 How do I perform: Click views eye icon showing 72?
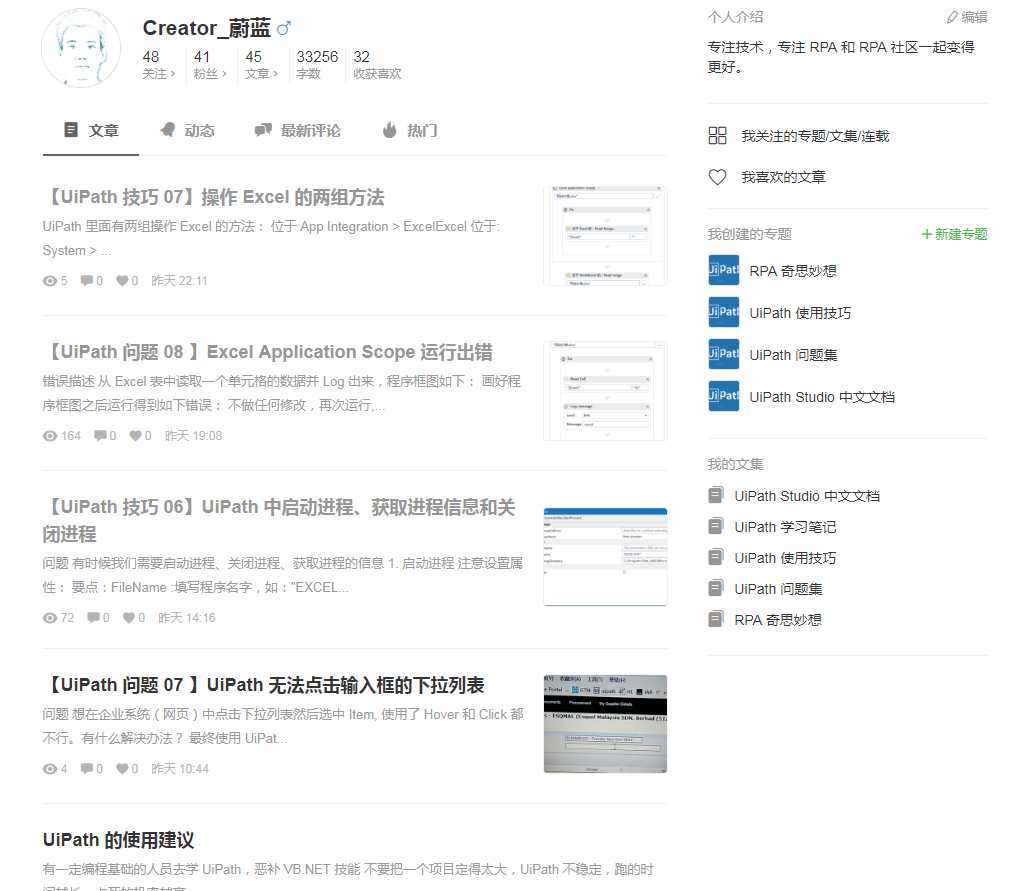coord(50,618)
